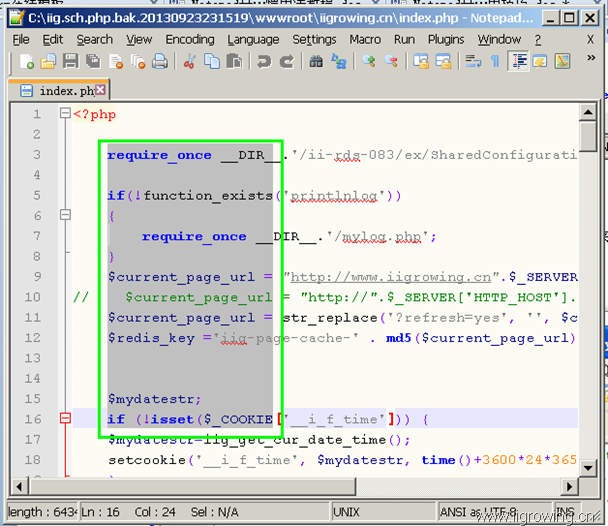The width and height of the screenshot is (608, 526).
Task: Click the vertical scrollbar thumb
Action: pyautogui.click(x=588, y=136)
